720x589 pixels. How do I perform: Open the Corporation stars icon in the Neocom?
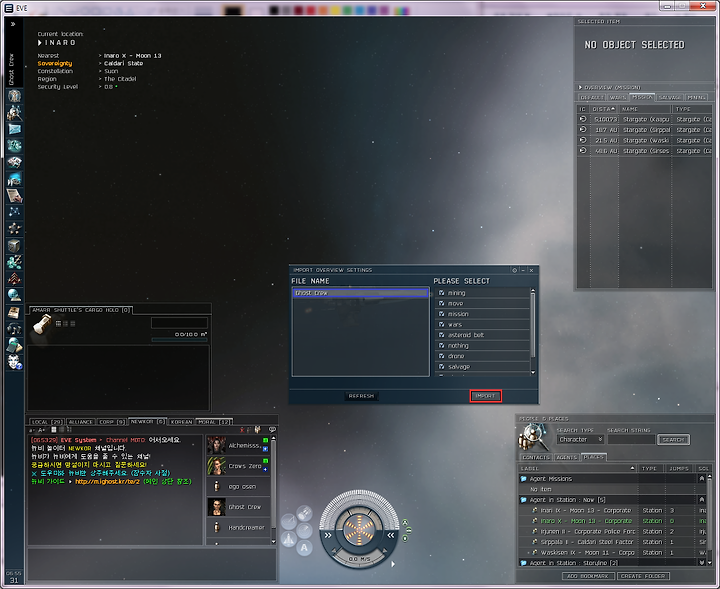click(x=15, y=229)
